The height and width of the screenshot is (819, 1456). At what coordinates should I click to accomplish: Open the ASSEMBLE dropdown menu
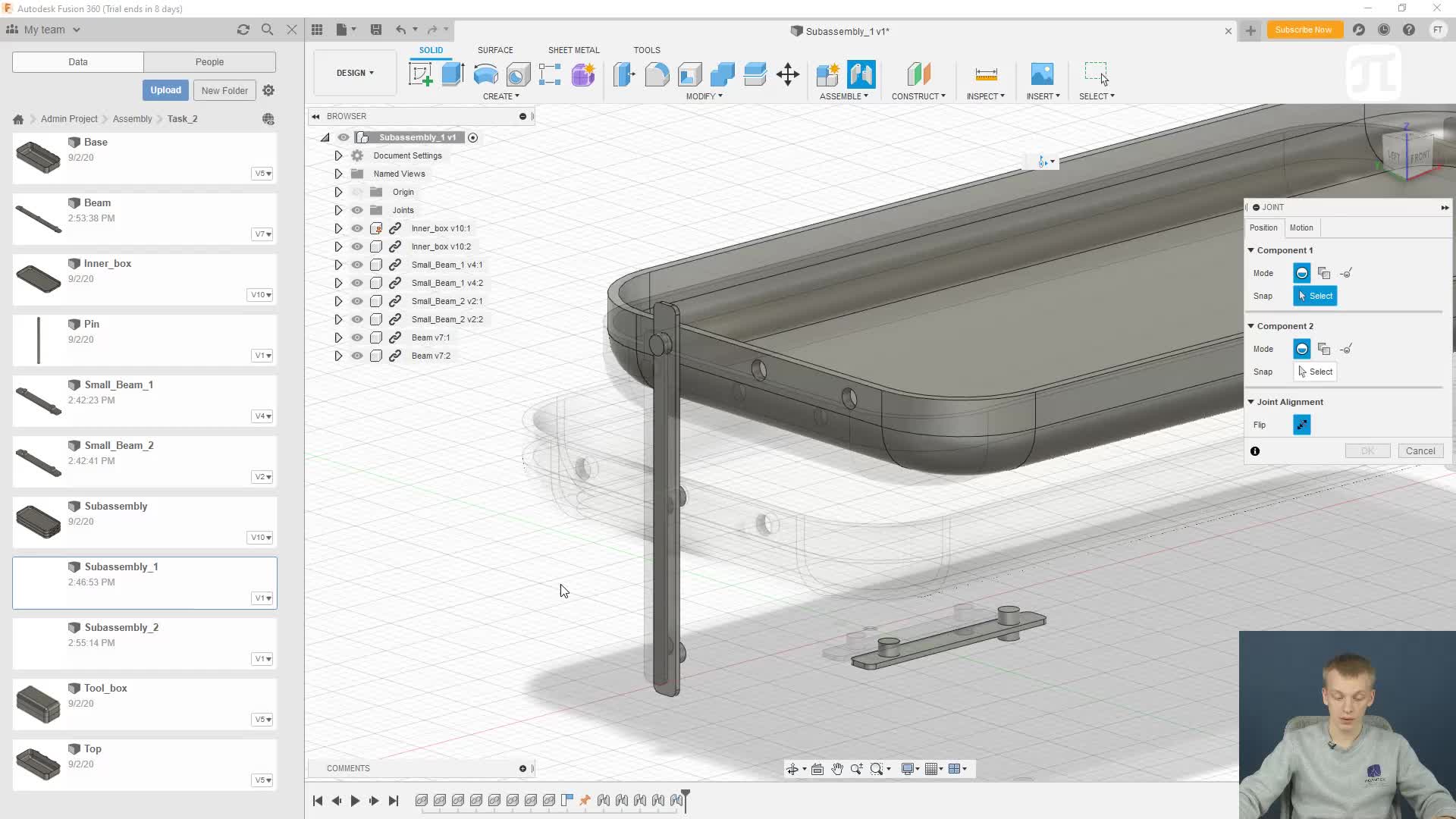843,96
